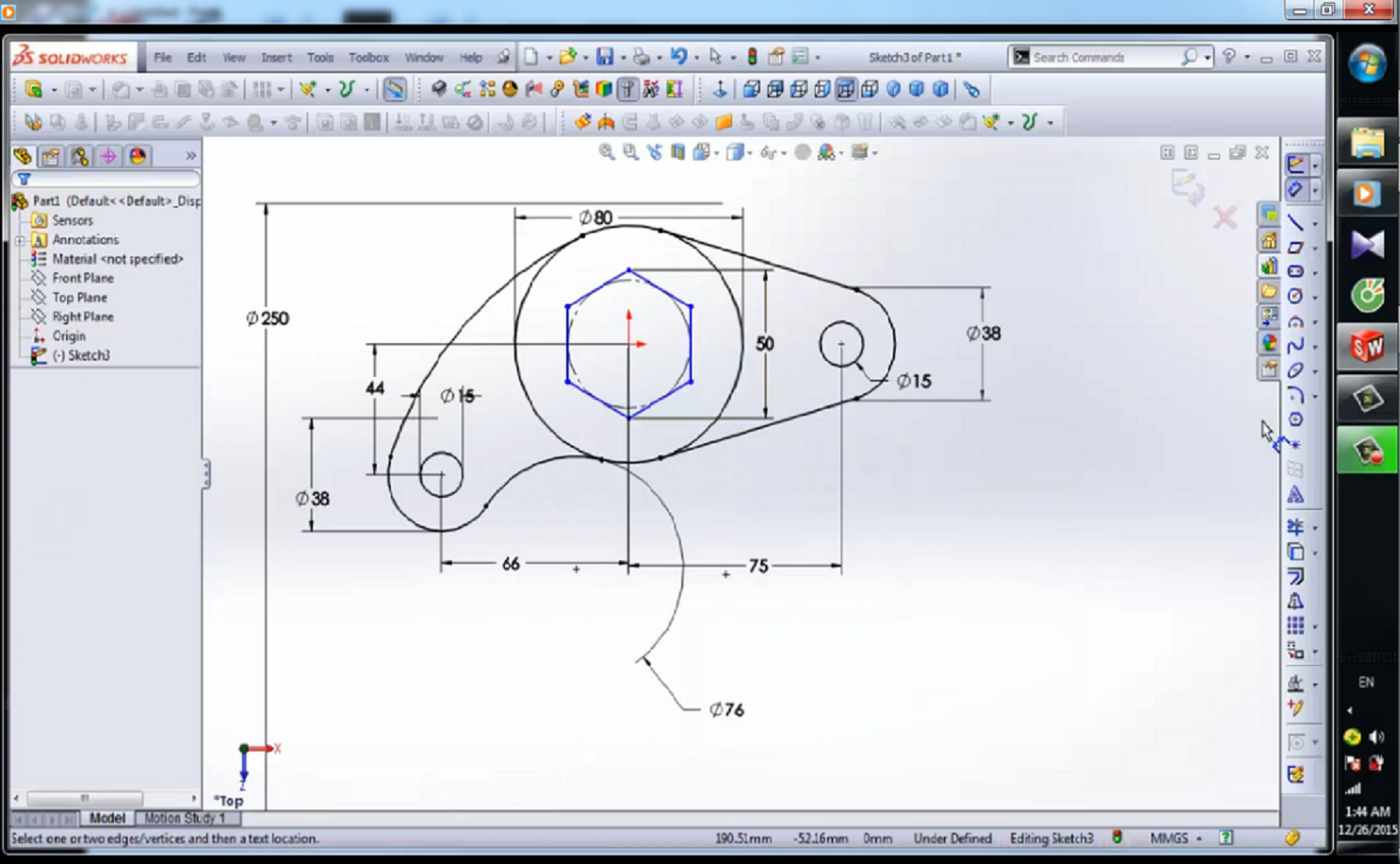Screen dimensions: 1400x864
Task: Open the PropertyManager panel tab
Action: [51, 157]
